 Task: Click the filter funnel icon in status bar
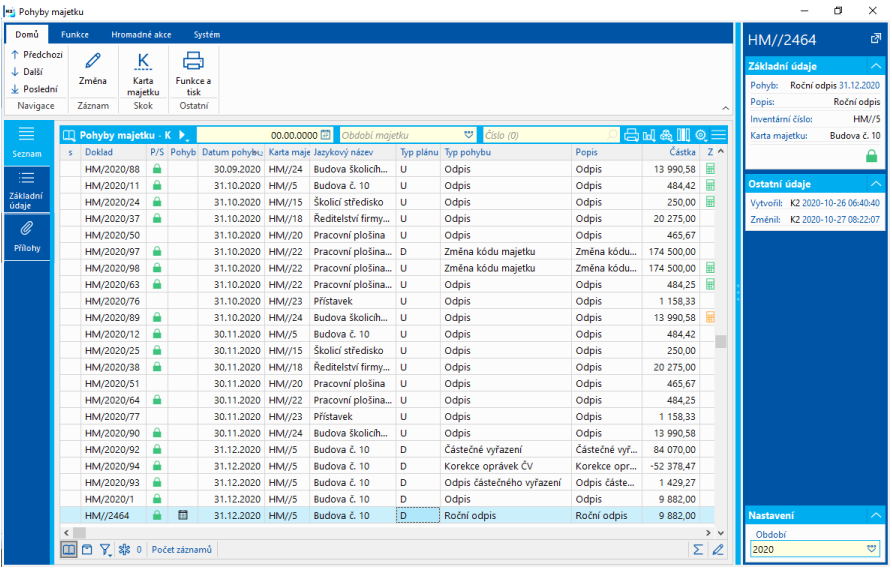click(x=105, y=549)
